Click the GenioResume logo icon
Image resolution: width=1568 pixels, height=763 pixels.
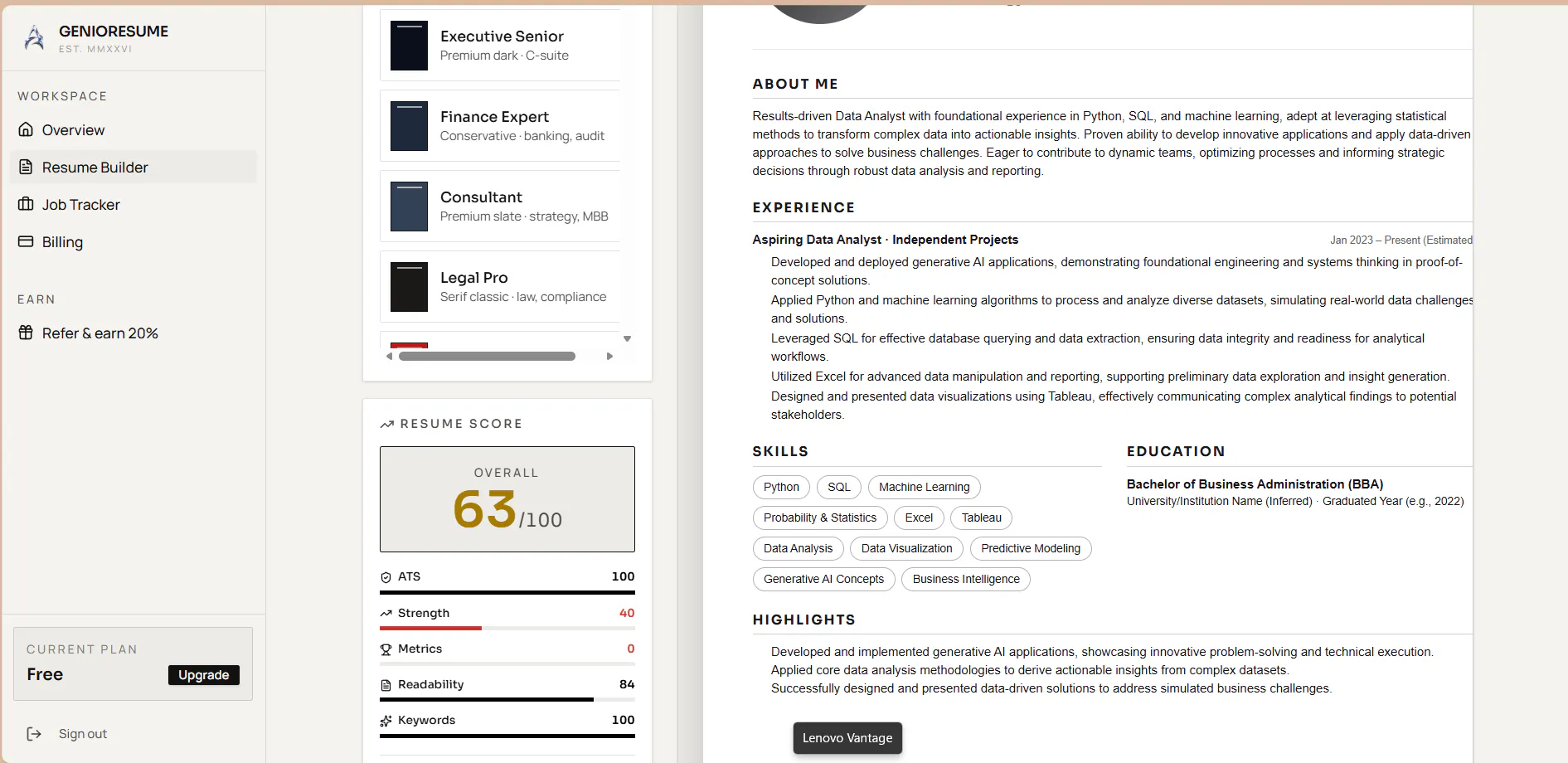(34, 37)
